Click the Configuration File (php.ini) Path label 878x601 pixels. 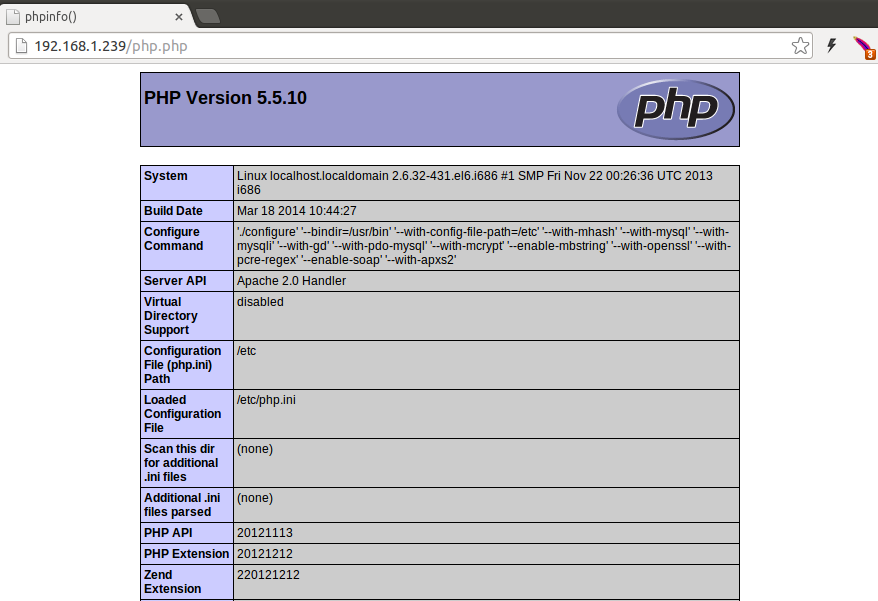(x=183, y=365)
